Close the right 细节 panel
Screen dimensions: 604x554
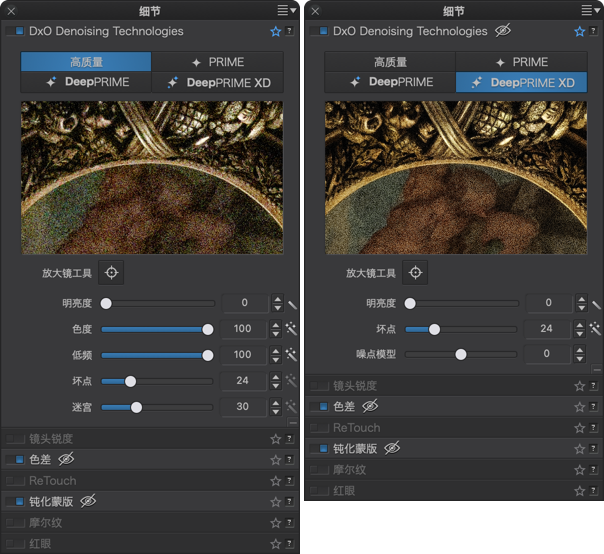315,11
